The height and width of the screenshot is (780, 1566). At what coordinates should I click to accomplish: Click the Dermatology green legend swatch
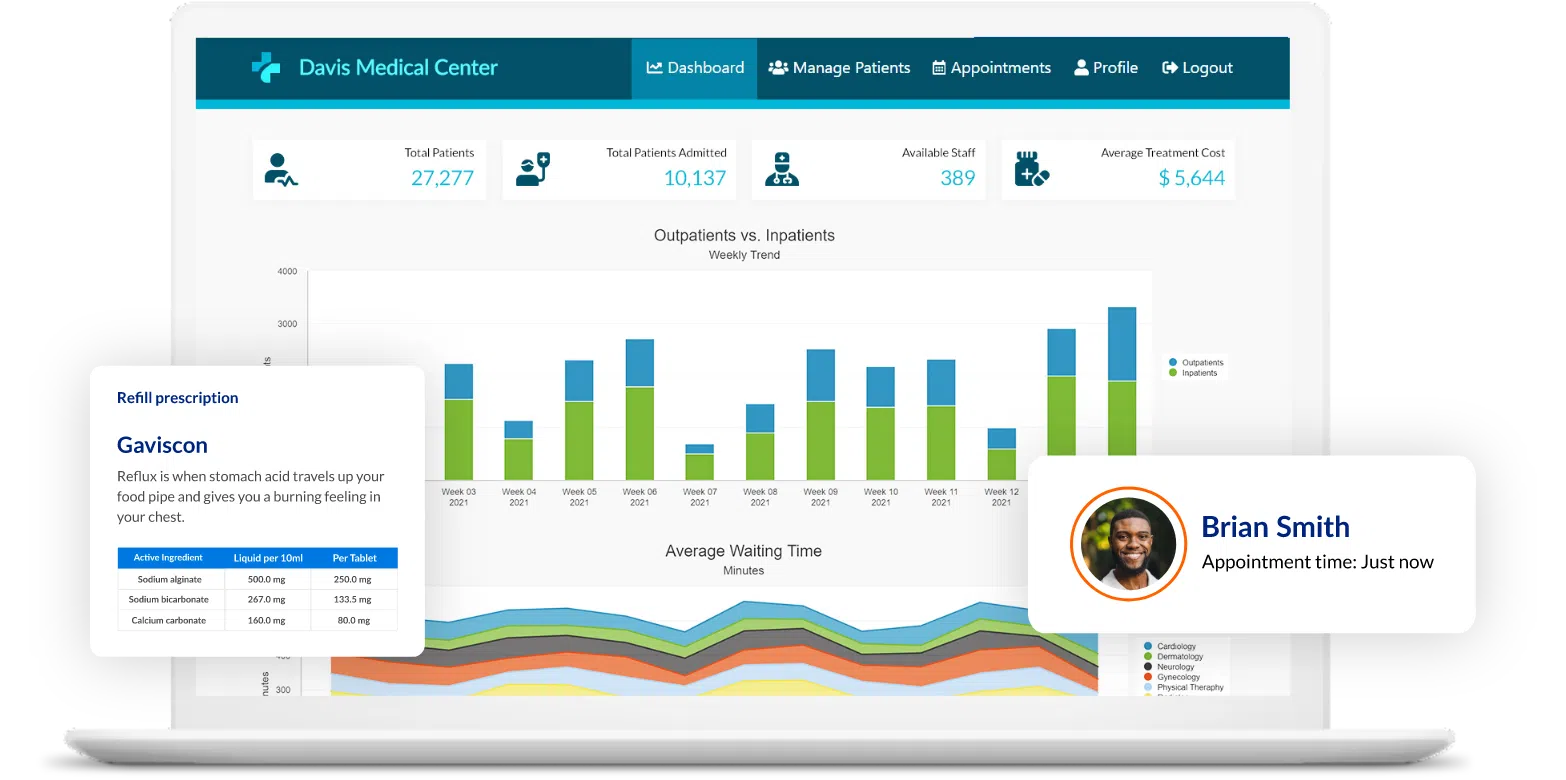click(x=1148, y=657)
